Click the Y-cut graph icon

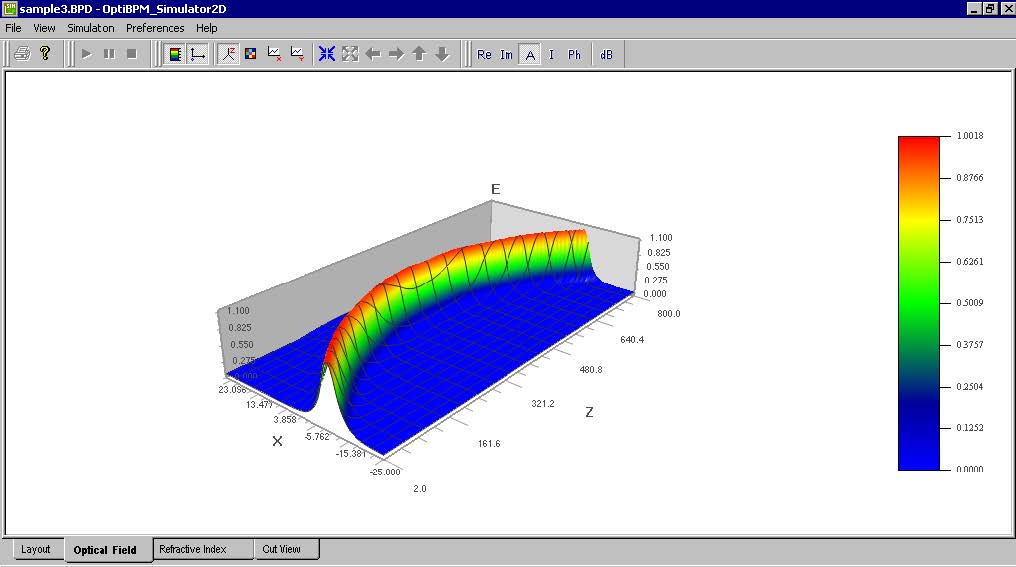[x=297, y=54]
